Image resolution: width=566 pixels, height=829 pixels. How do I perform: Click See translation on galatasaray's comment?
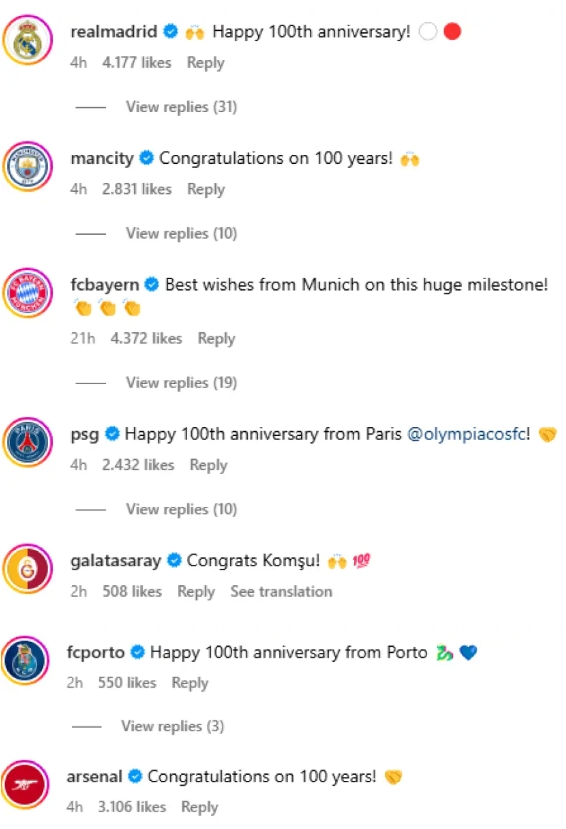coord(281,591)
